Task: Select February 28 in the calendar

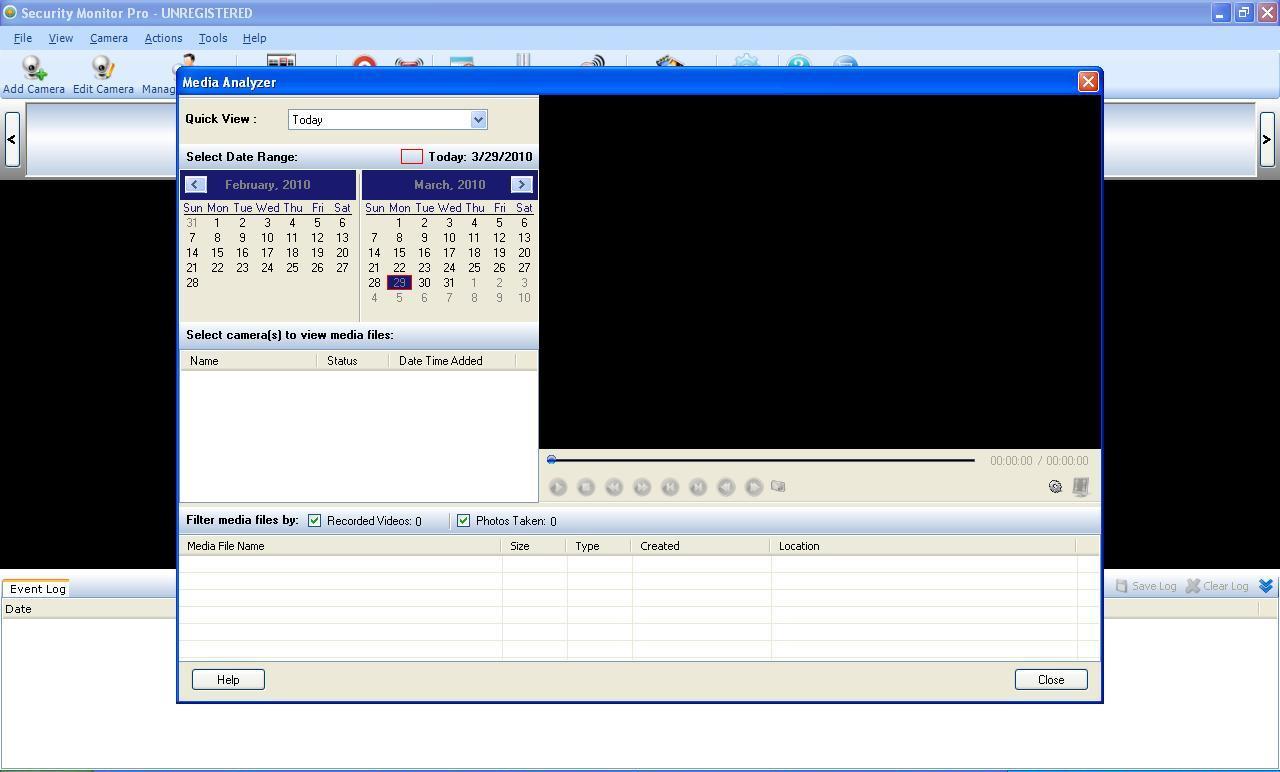Action: [192, 283]
